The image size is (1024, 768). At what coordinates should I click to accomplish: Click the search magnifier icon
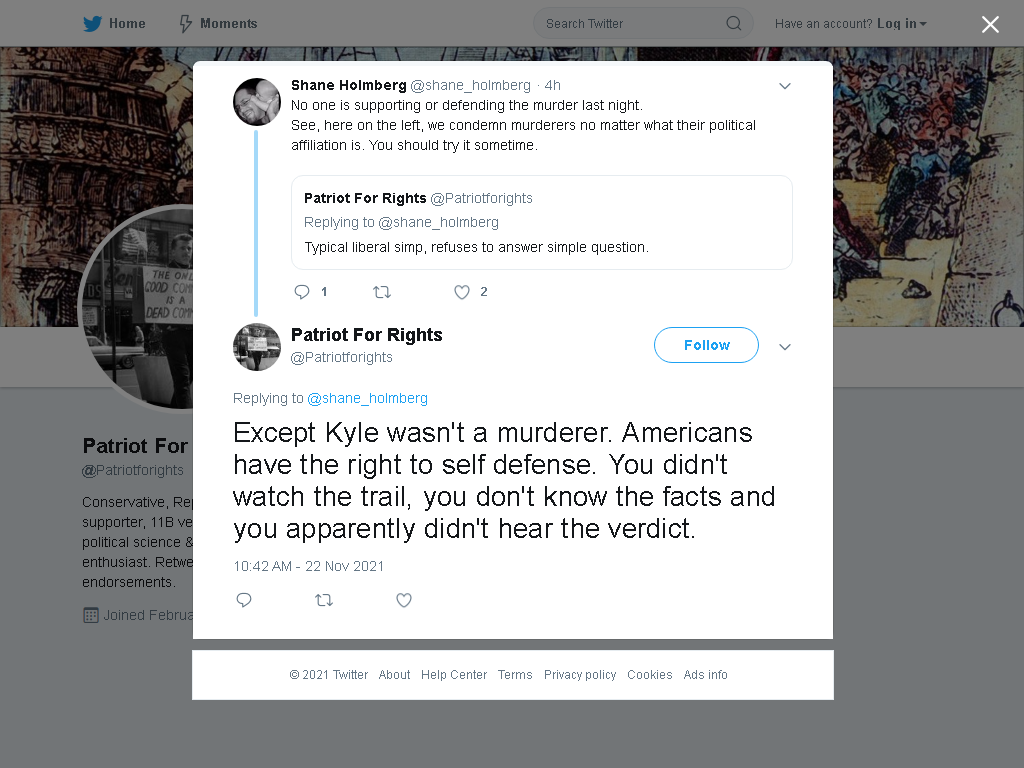click(733, 24)
